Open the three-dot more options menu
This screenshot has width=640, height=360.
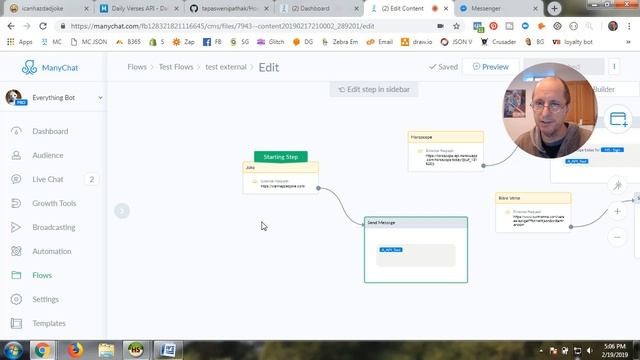[x=614, y=67]
